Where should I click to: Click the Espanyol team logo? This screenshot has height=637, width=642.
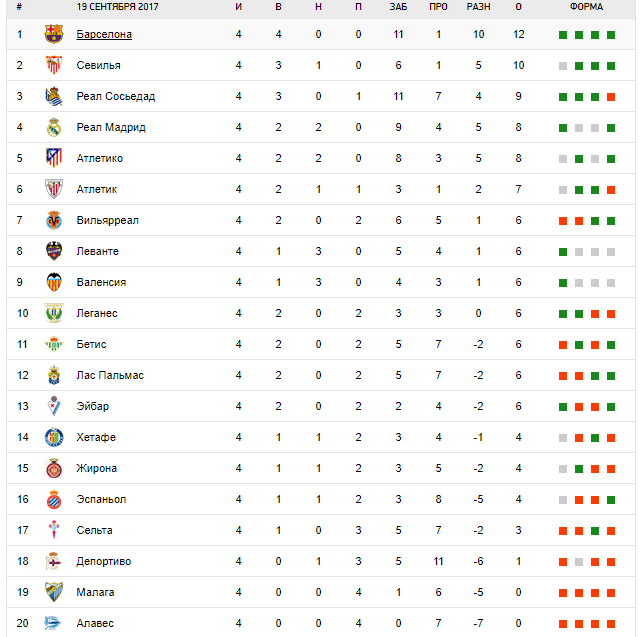coord(54,499)
